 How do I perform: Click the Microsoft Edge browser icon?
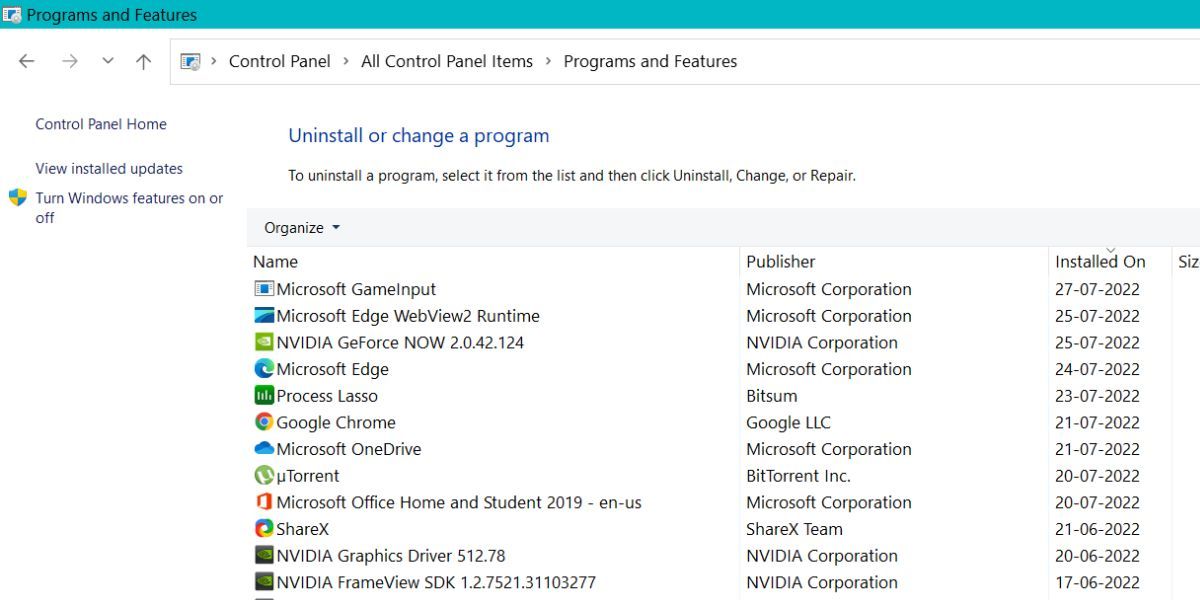[x=264, y=369]
